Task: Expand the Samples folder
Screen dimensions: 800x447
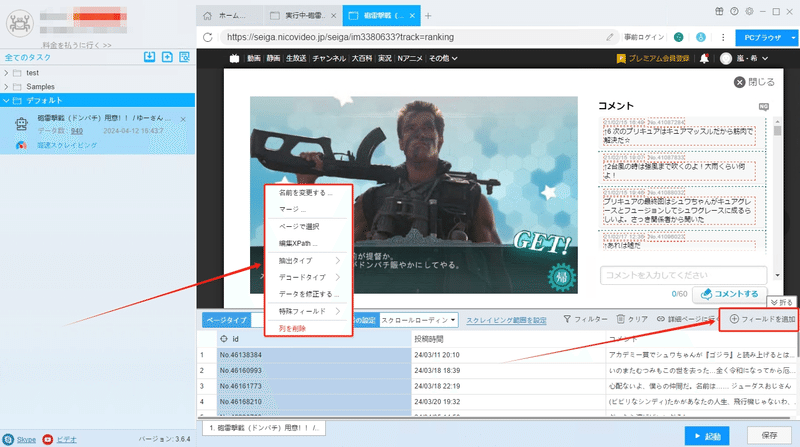Action: [6, 87]
